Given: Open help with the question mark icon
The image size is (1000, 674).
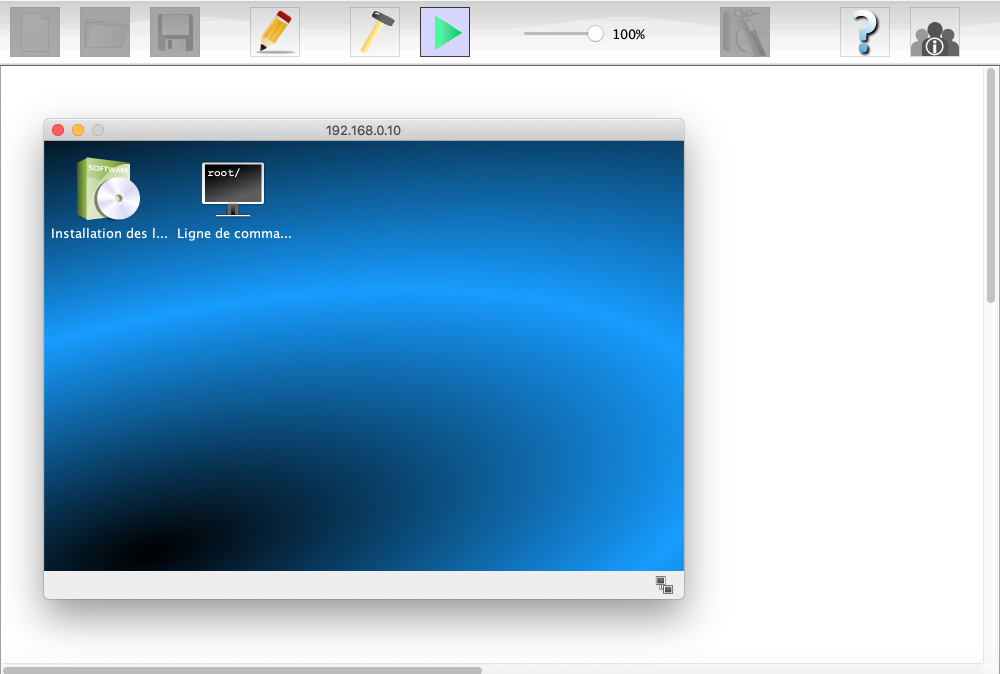Looking at the screenshot, I should [x=865, y=32].
